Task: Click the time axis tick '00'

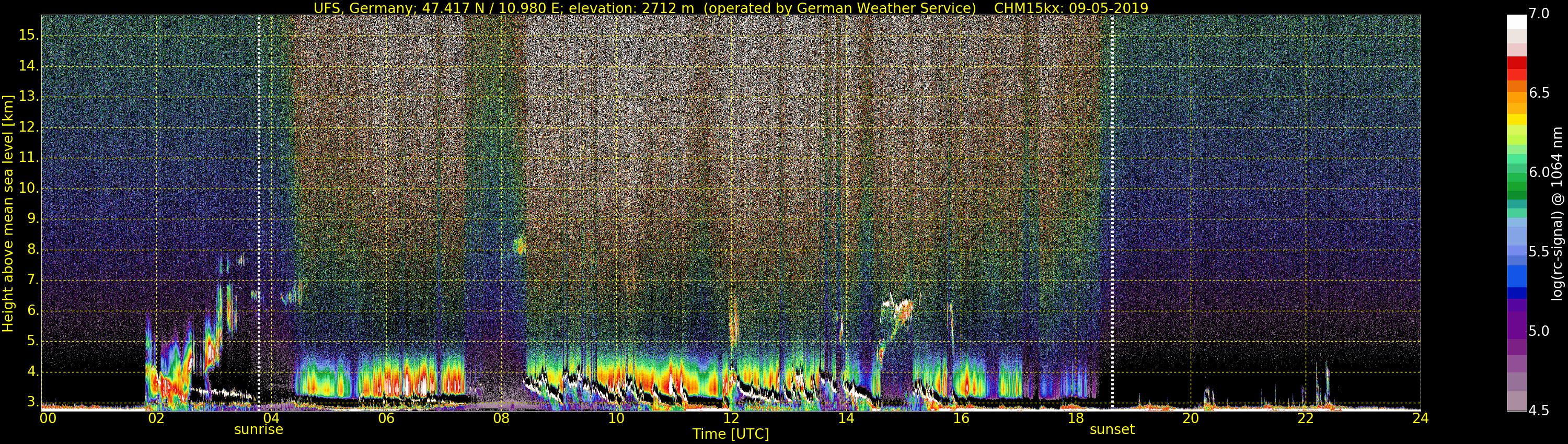Action: [x=48, y=418]
